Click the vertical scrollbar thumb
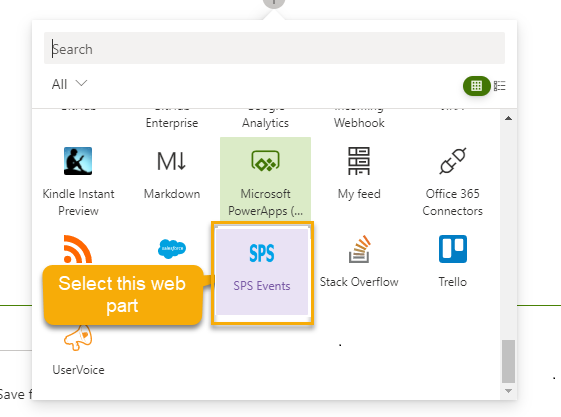The height and width of the screenshot is (417, 561). point(508,361)
